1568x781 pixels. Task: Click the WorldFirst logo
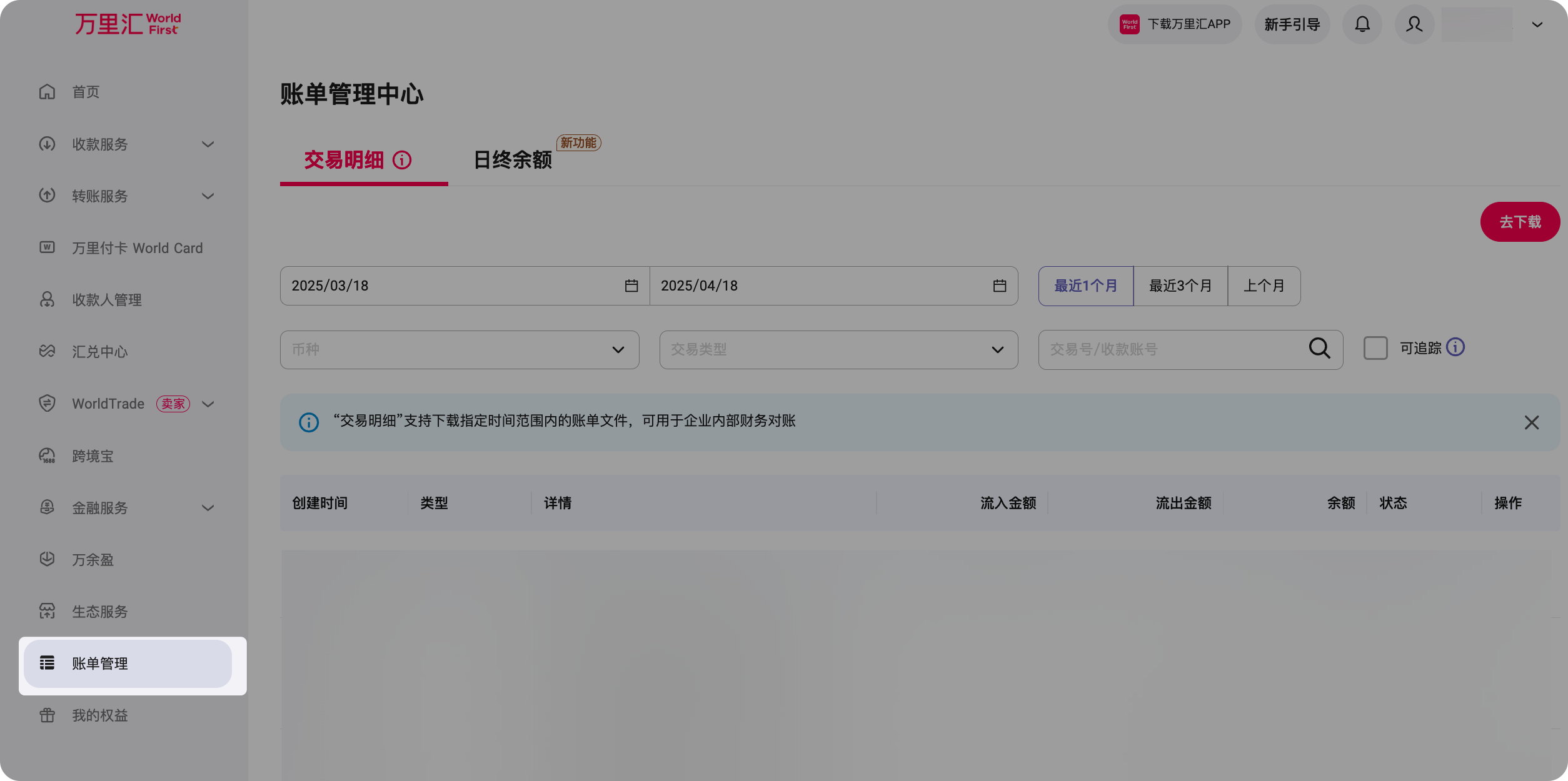127,24
